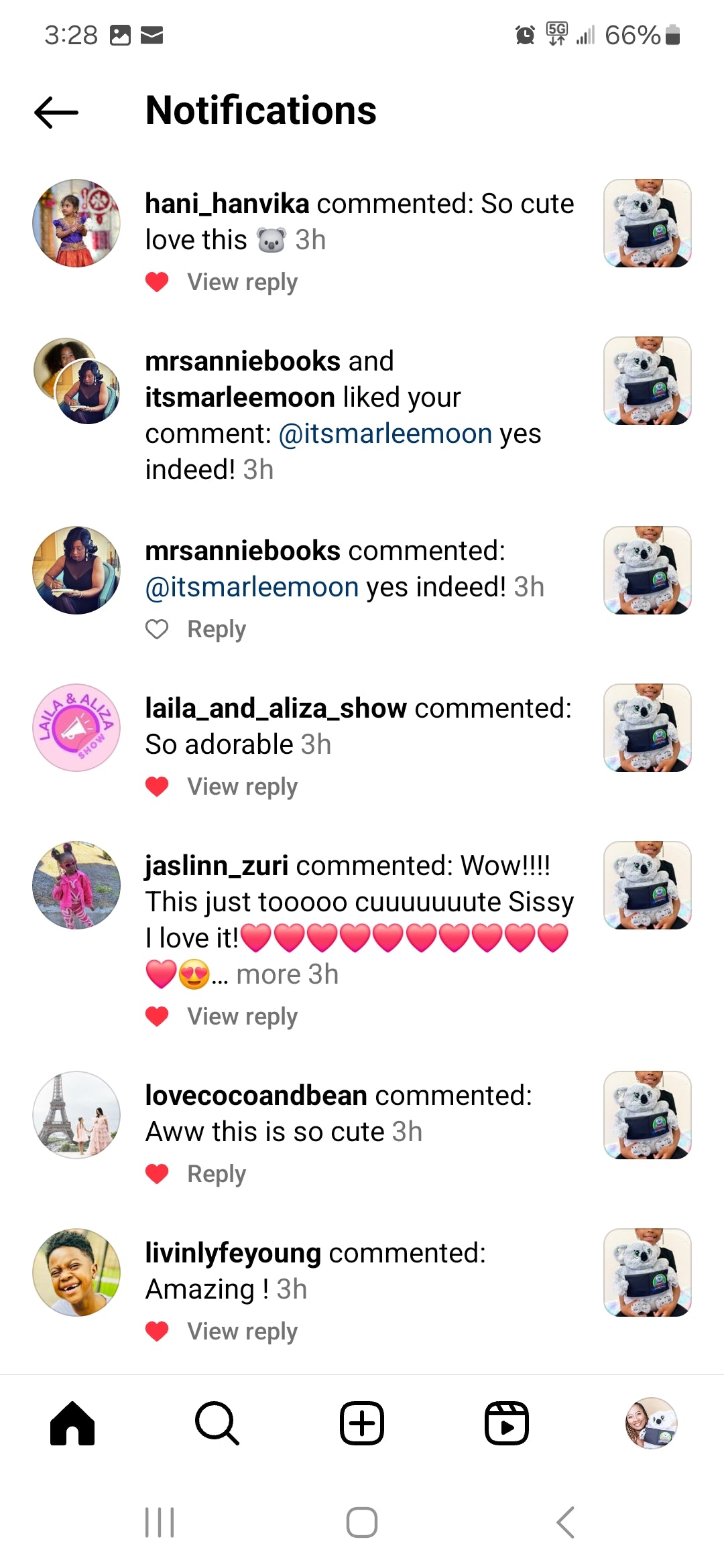
Task: Open @itsmarleemoon mention in liked notification
Action: click(x=385, y=434)
